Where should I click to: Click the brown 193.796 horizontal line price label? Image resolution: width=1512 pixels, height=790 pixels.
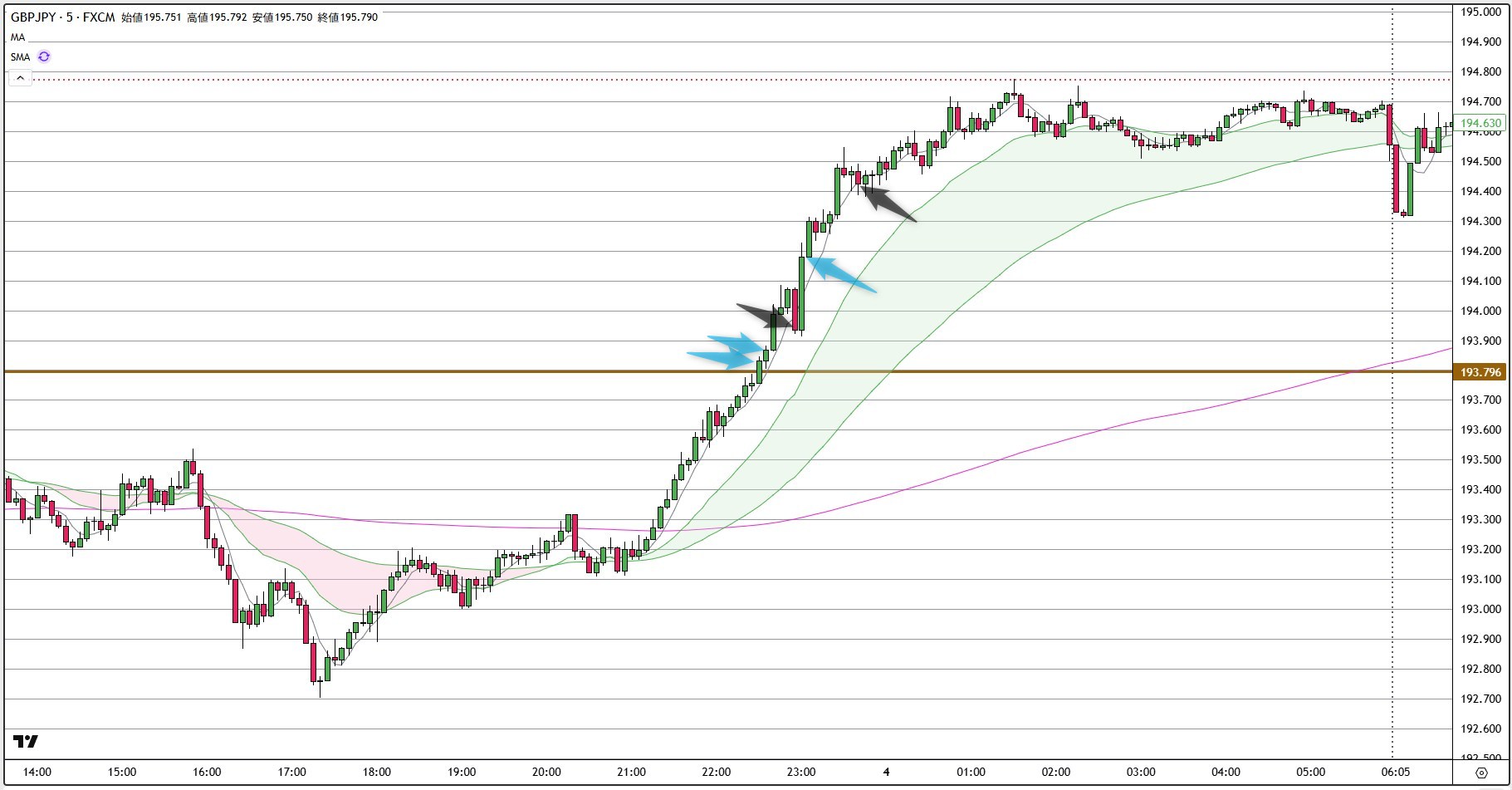pos(1480,372)
